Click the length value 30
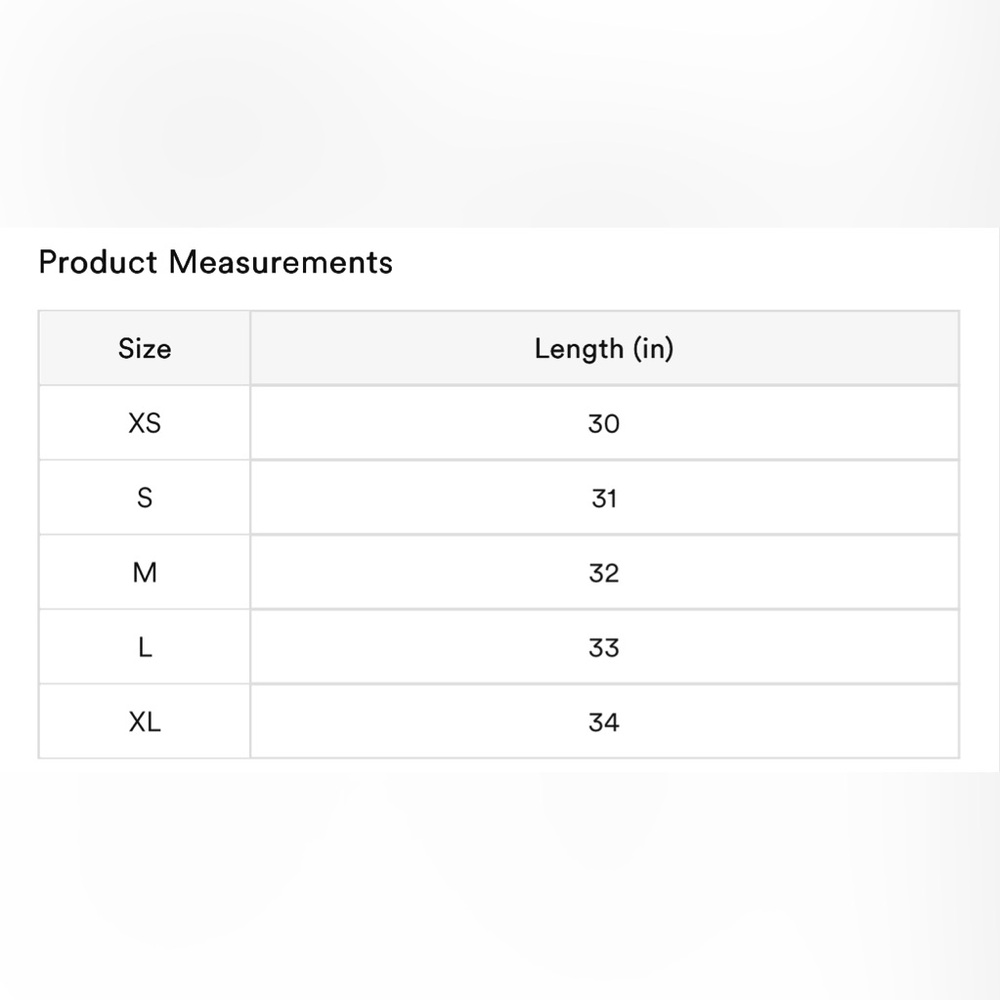Screen dimensions: 1000x1000 604,424
